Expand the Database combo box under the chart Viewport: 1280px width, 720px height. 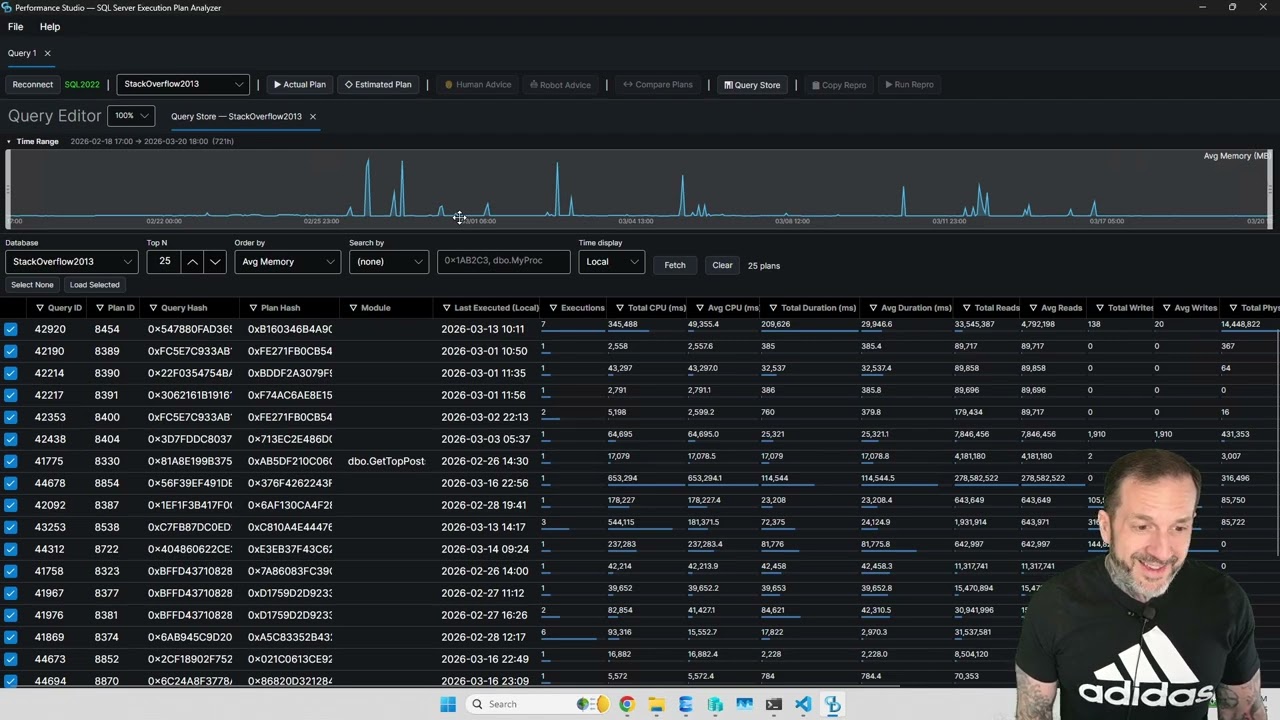[x=71, y=262]
